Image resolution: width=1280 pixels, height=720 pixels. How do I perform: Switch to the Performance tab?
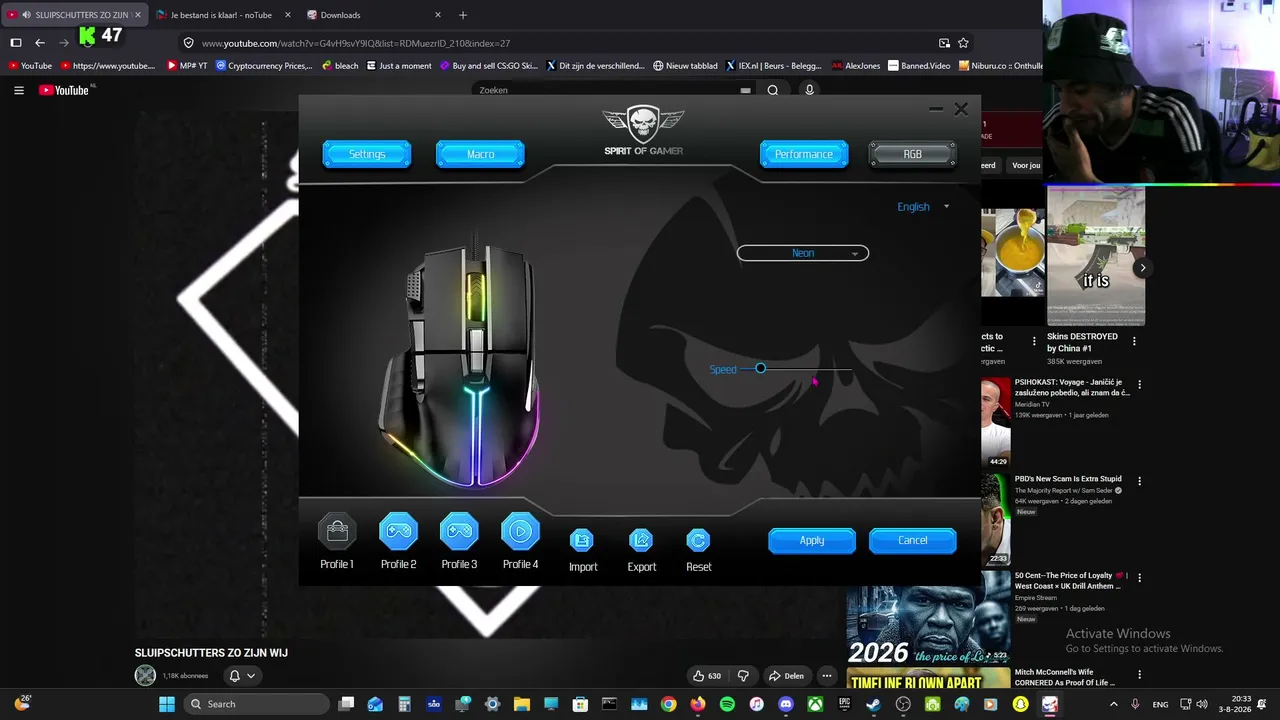pos(804,154)
